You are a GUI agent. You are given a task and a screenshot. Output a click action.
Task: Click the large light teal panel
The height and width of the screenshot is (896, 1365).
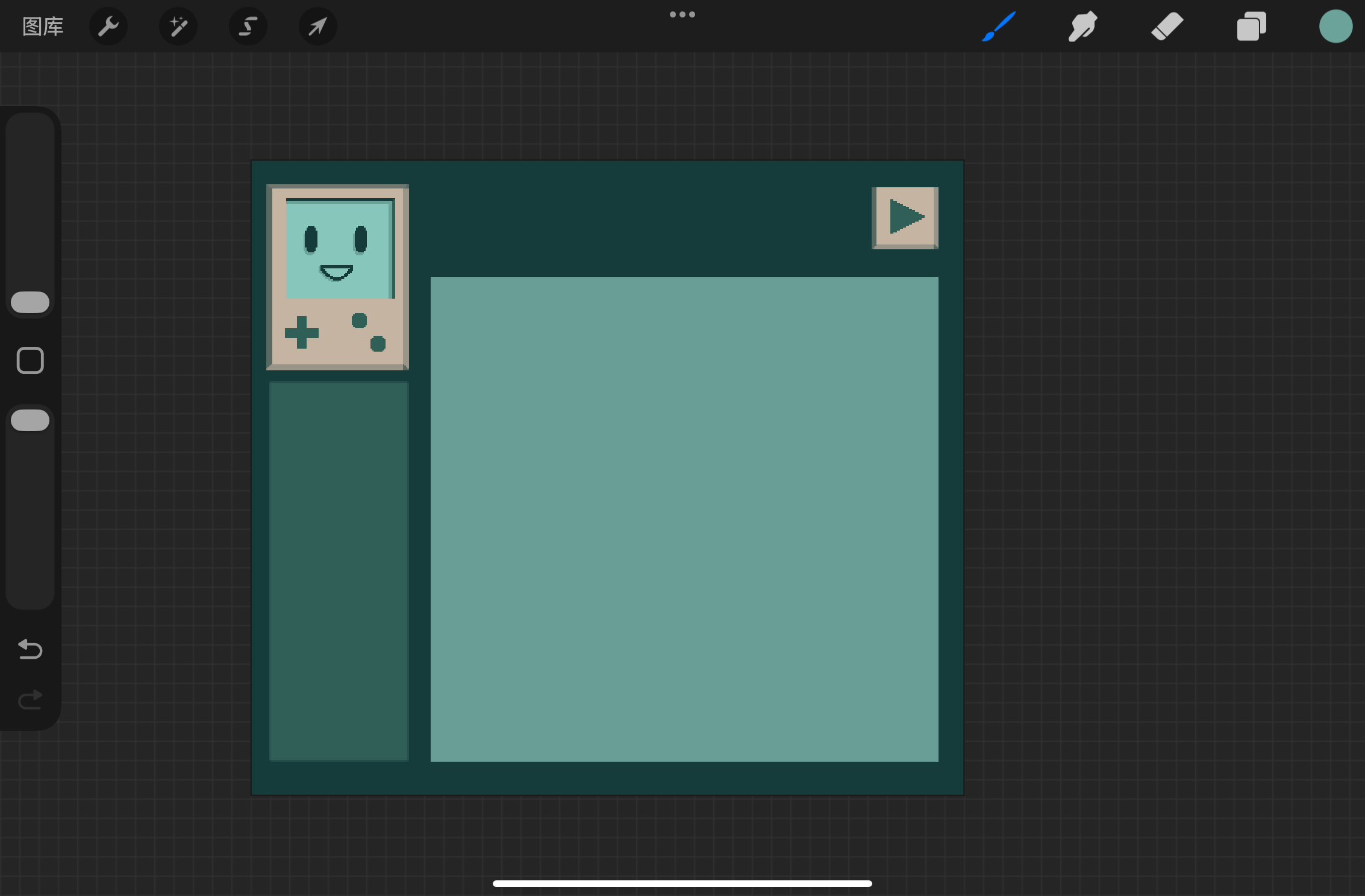tap(684, 519)
